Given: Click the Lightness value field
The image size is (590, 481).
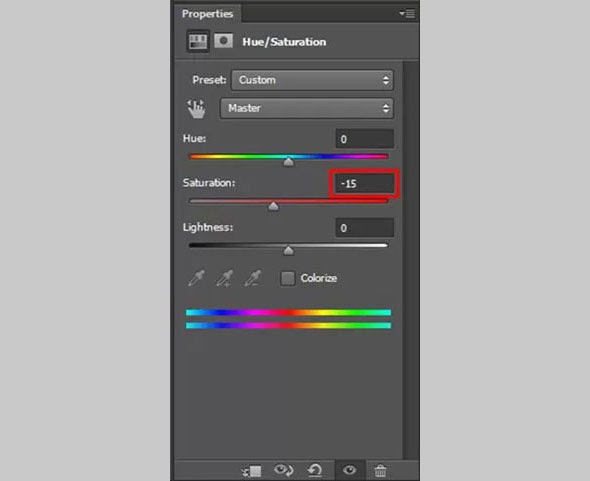Looking at the screenshot, I should click(364, 228).
